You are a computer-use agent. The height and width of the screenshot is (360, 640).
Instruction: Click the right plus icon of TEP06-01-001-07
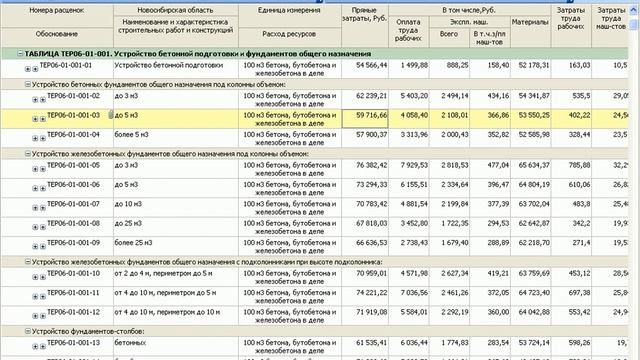pyautogui.click(x=42, y=208)
